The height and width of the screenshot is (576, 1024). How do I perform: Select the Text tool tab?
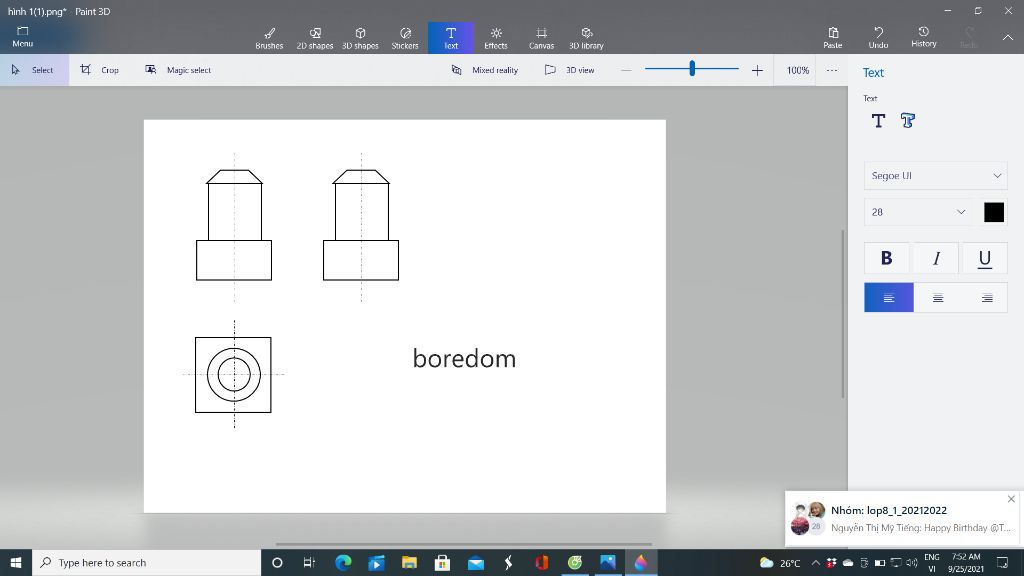pyautogui.click(x=451, y=38)
